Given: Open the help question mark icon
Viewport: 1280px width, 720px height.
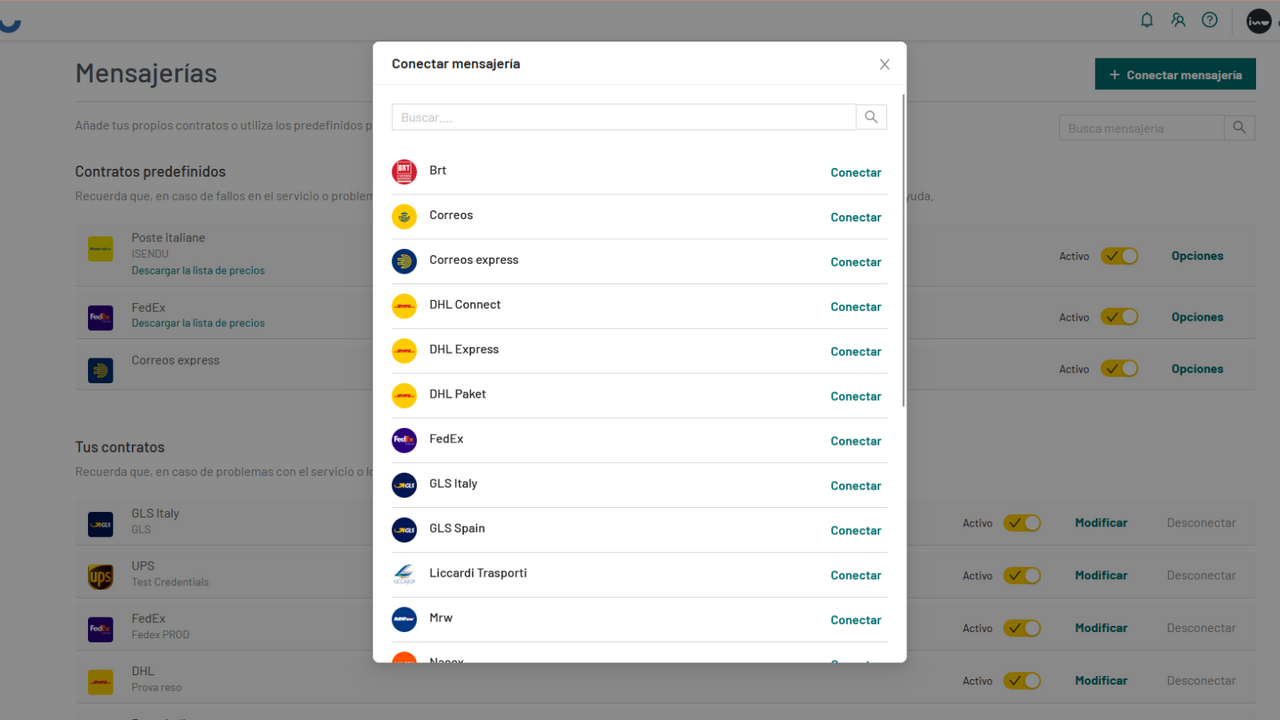Looking at the screenshot, I should [x=1210, y=20].
